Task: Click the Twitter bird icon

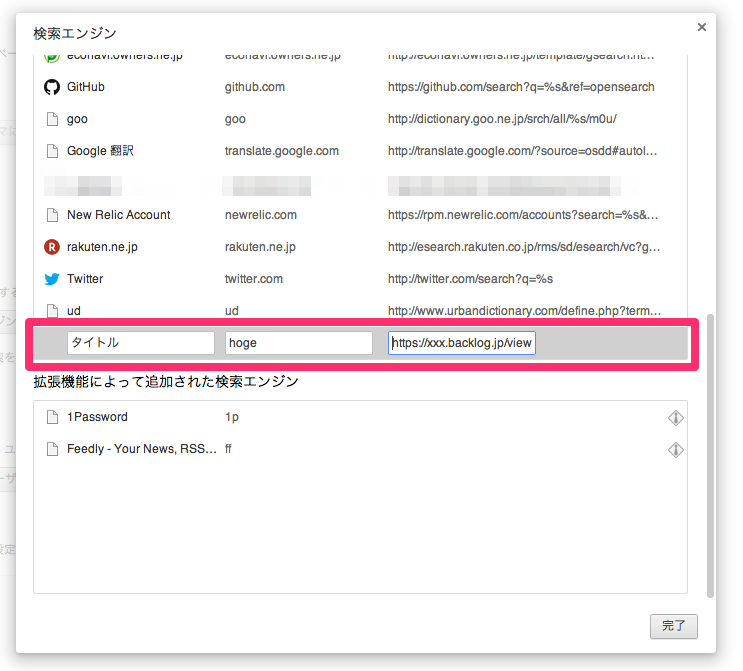Action: click(x=52, y=279)
